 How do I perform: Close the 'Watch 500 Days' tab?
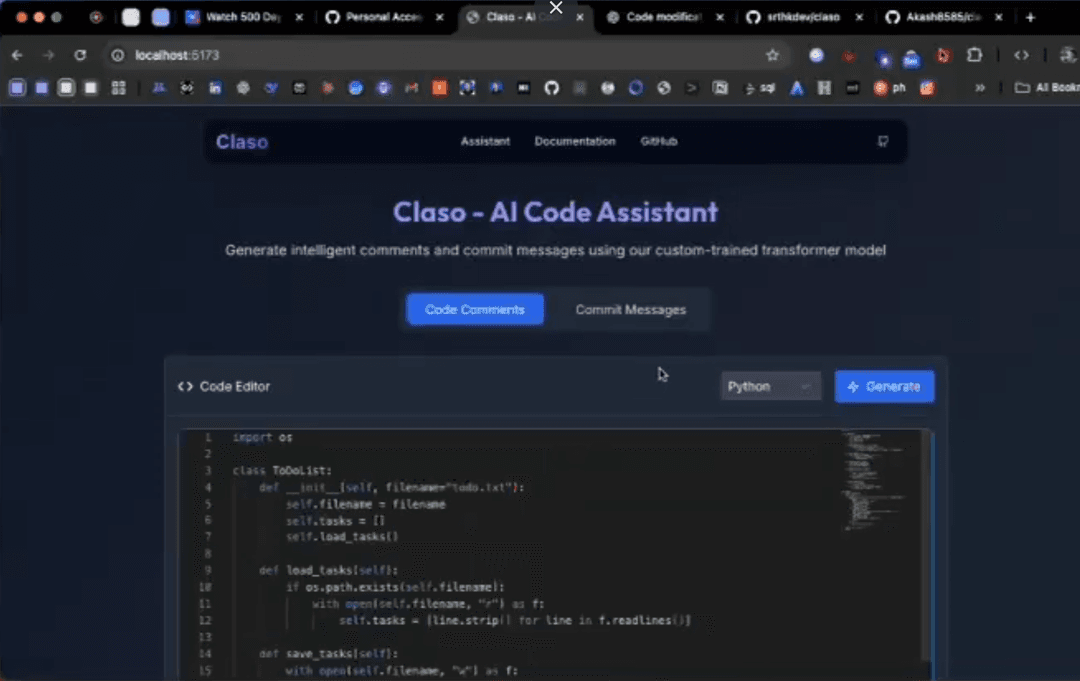pos(299,17)
